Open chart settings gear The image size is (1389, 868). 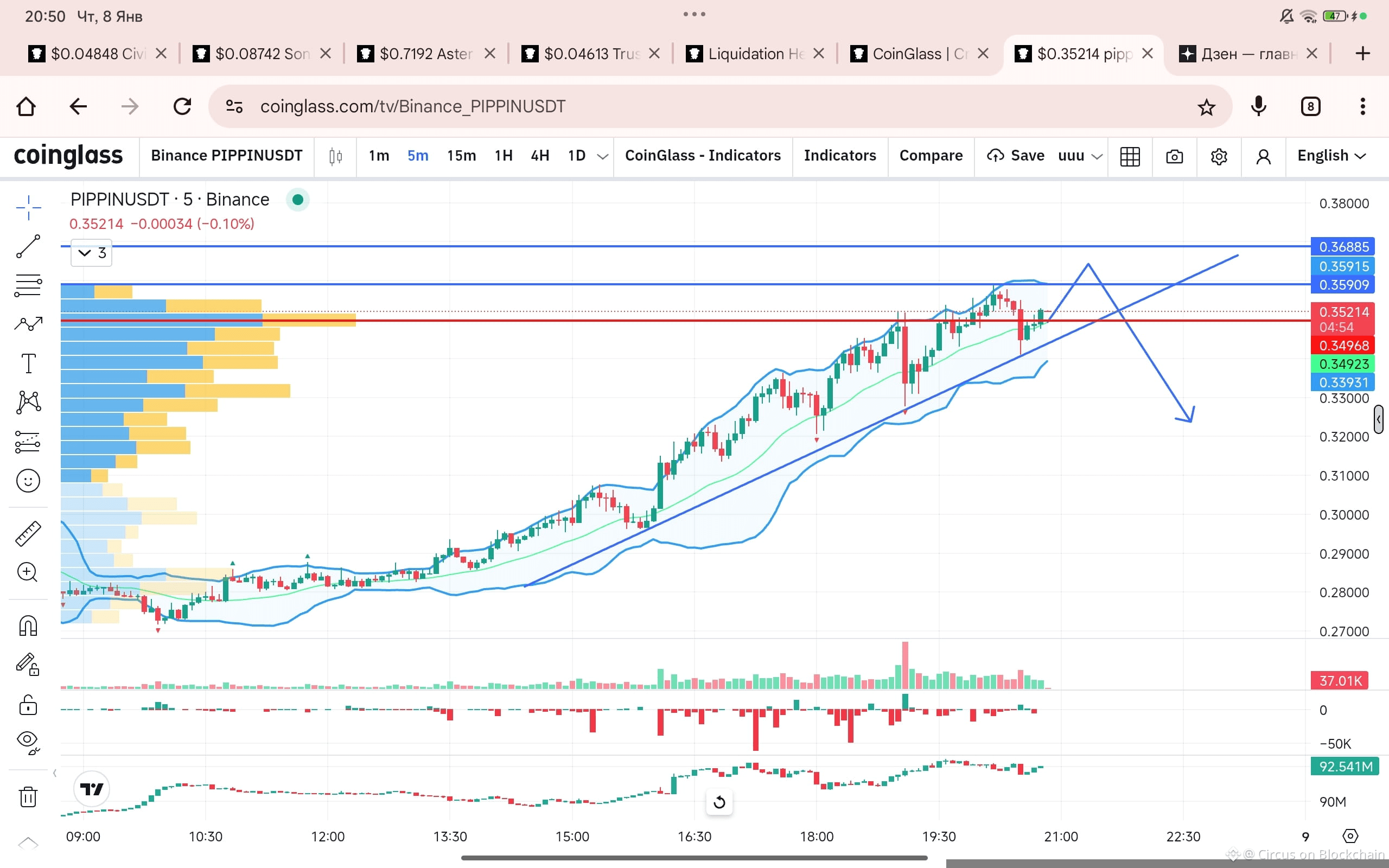(x=1219, y=156)
